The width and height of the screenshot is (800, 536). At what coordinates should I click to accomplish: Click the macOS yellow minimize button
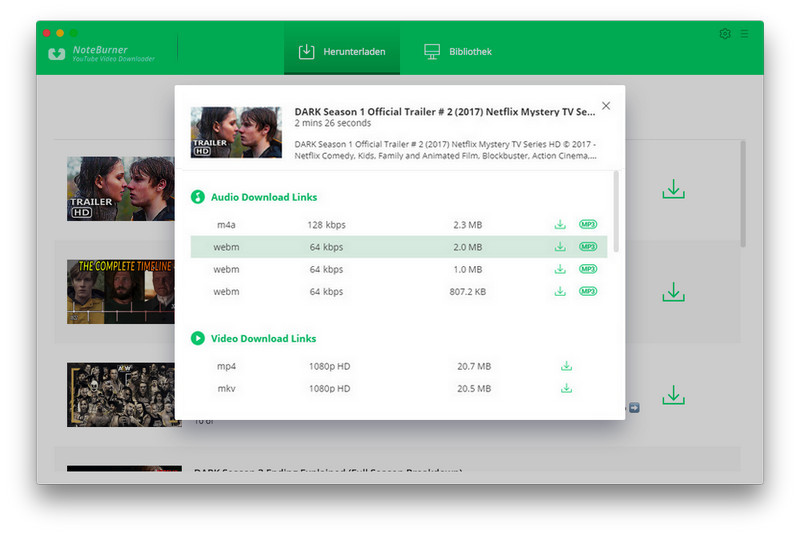[x=60, y=33]
